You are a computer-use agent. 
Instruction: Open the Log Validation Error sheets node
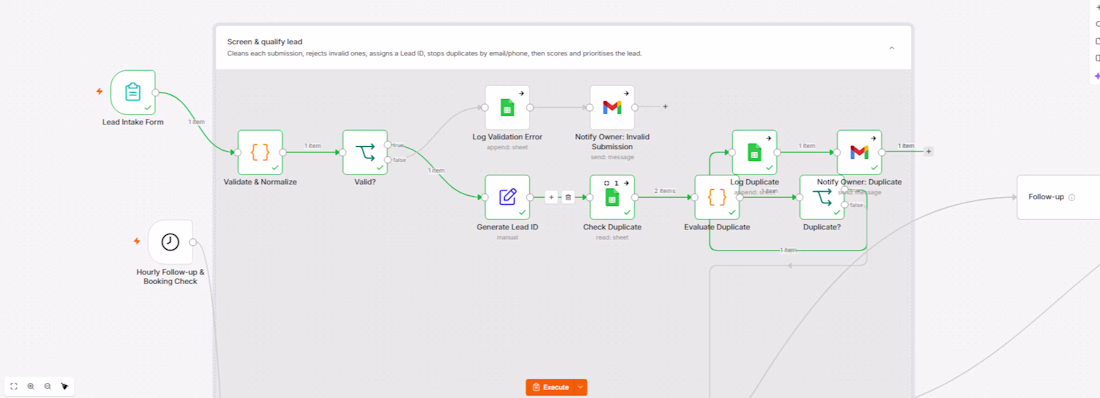pyautogui.click(x=507, y=107)
